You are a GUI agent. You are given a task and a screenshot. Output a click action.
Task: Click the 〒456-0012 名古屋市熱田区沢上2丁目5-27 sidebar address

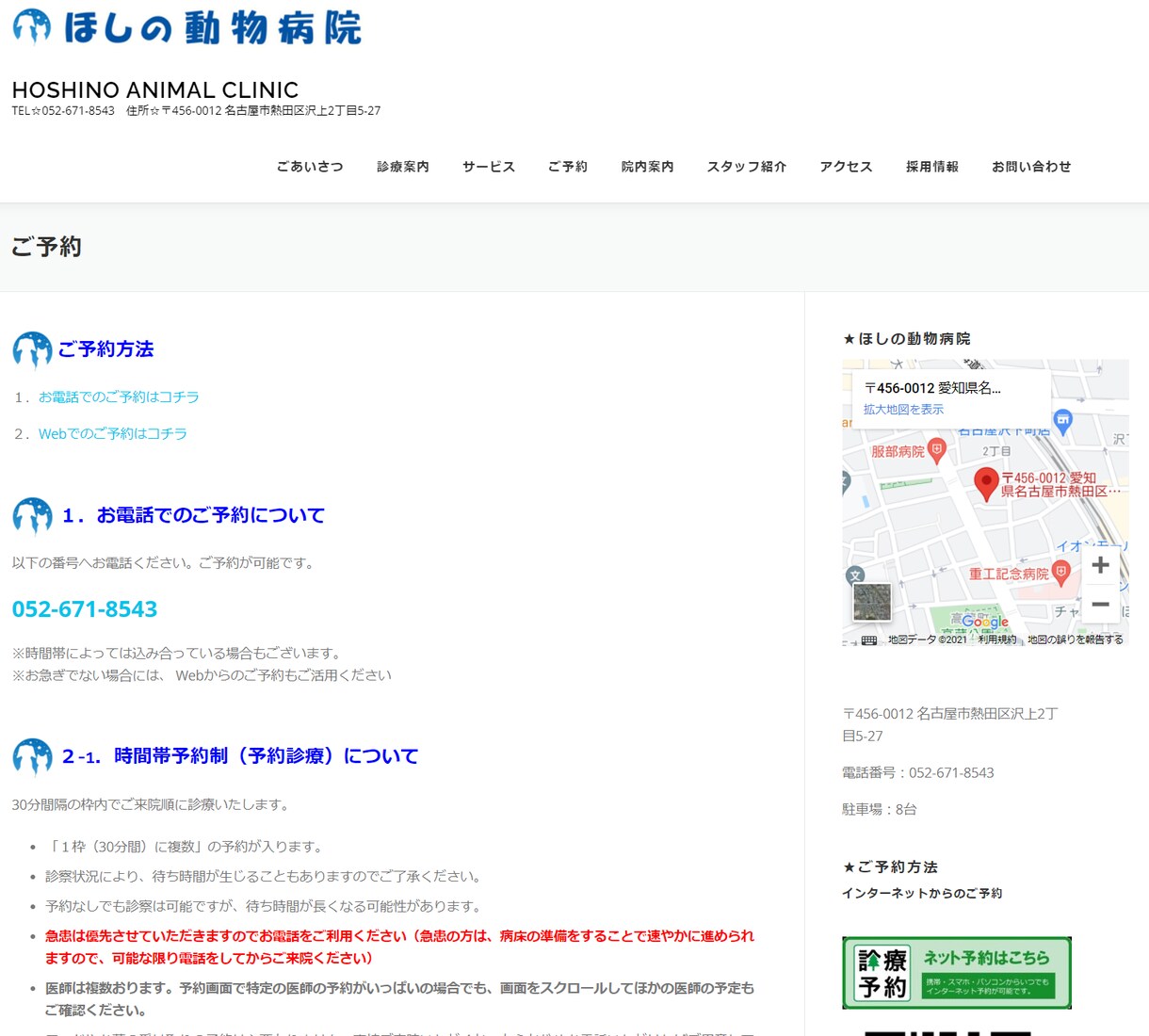[950, 725]
